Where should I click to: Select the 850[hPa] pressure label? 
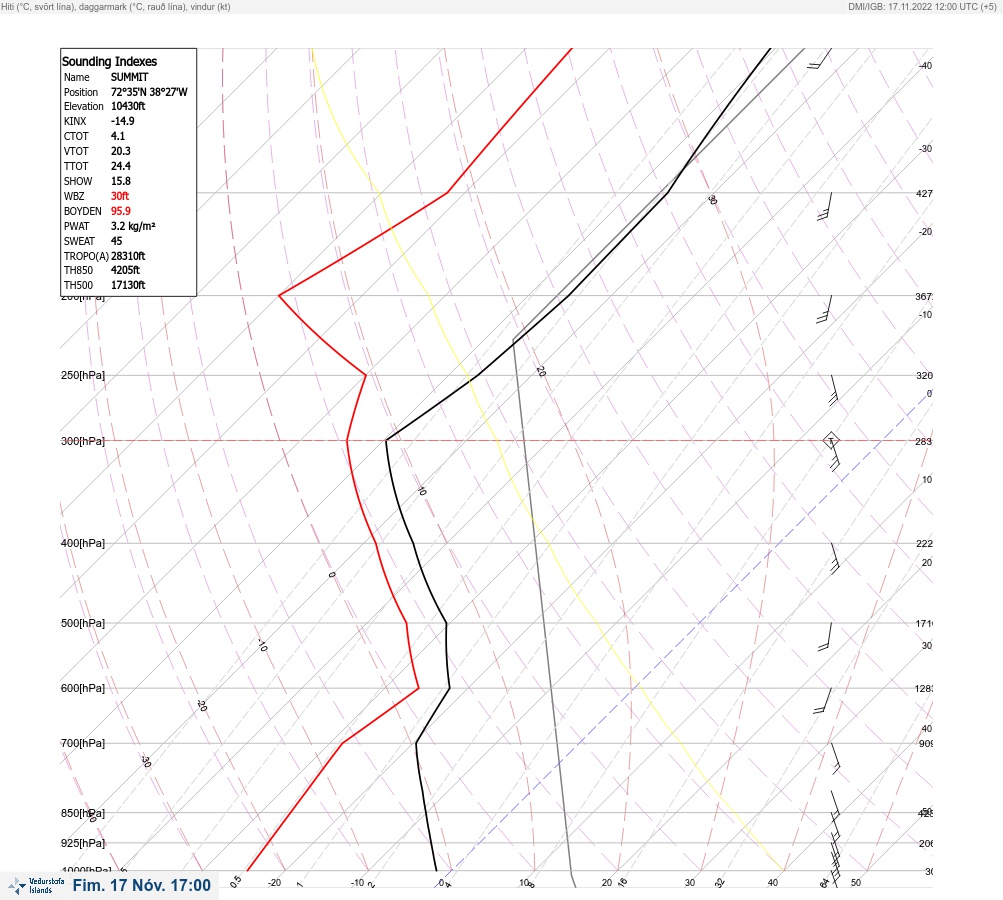pyautogui.click(x=83, y=813)
